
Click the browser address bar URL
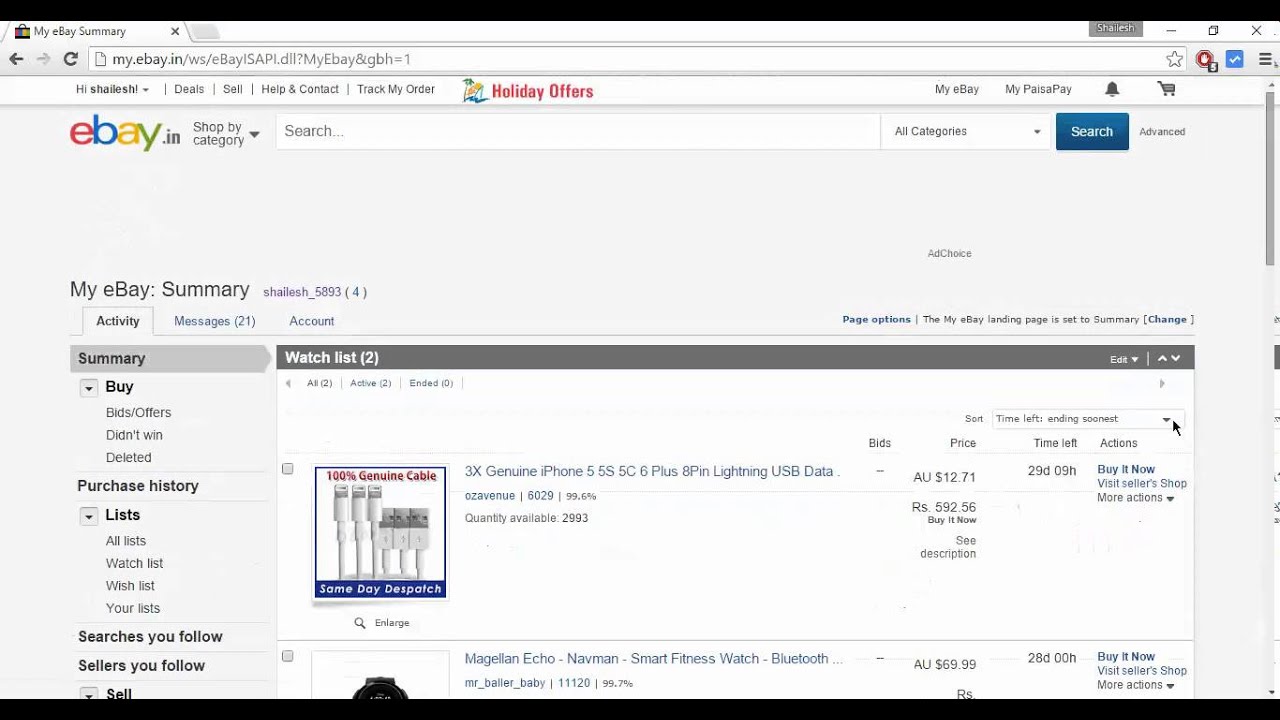point(261,59)
